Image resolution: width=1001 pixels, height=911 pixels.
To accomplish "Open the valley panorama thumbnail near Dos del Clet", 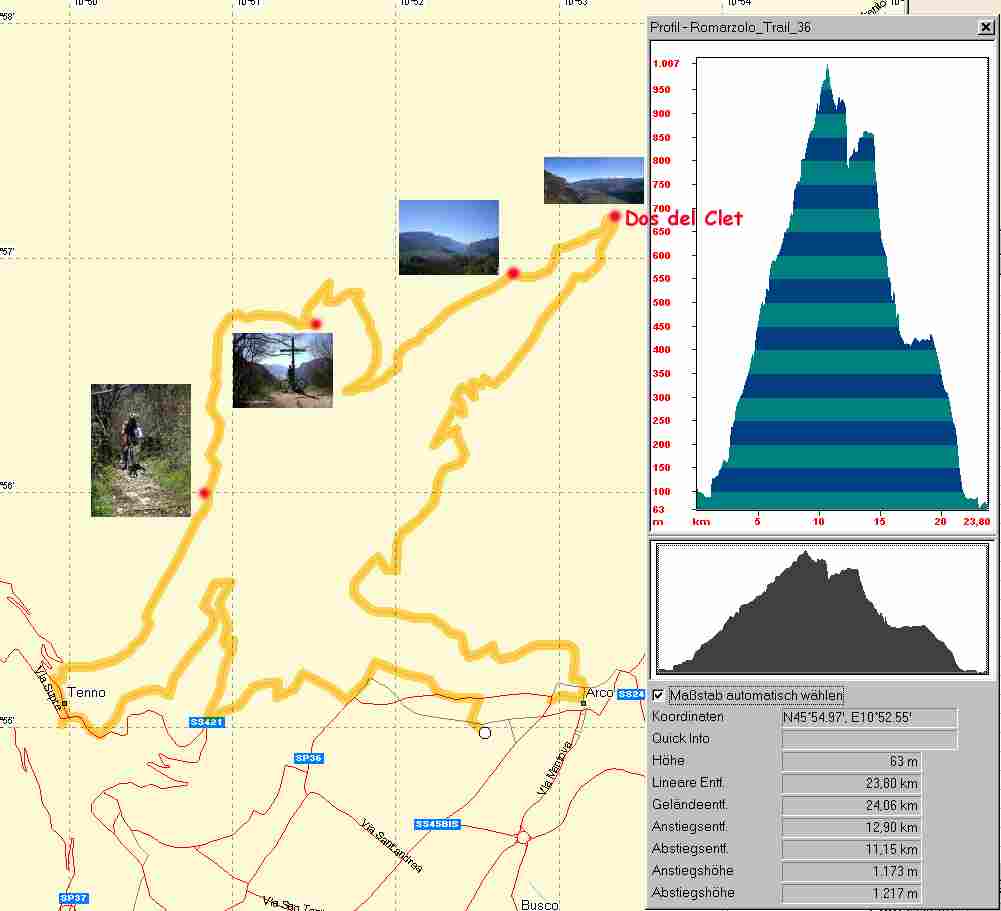I will click(593, 180).
